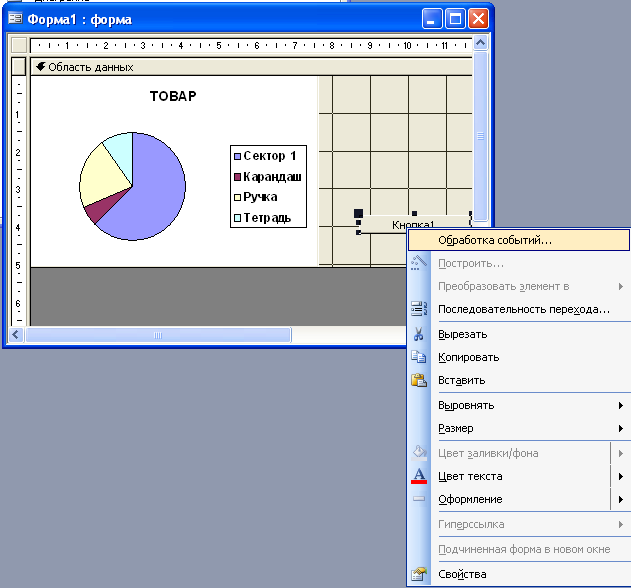Click the Выровнять menu label
The width and height of the screenshot is (631, 588).
click(x=466, y=405)
